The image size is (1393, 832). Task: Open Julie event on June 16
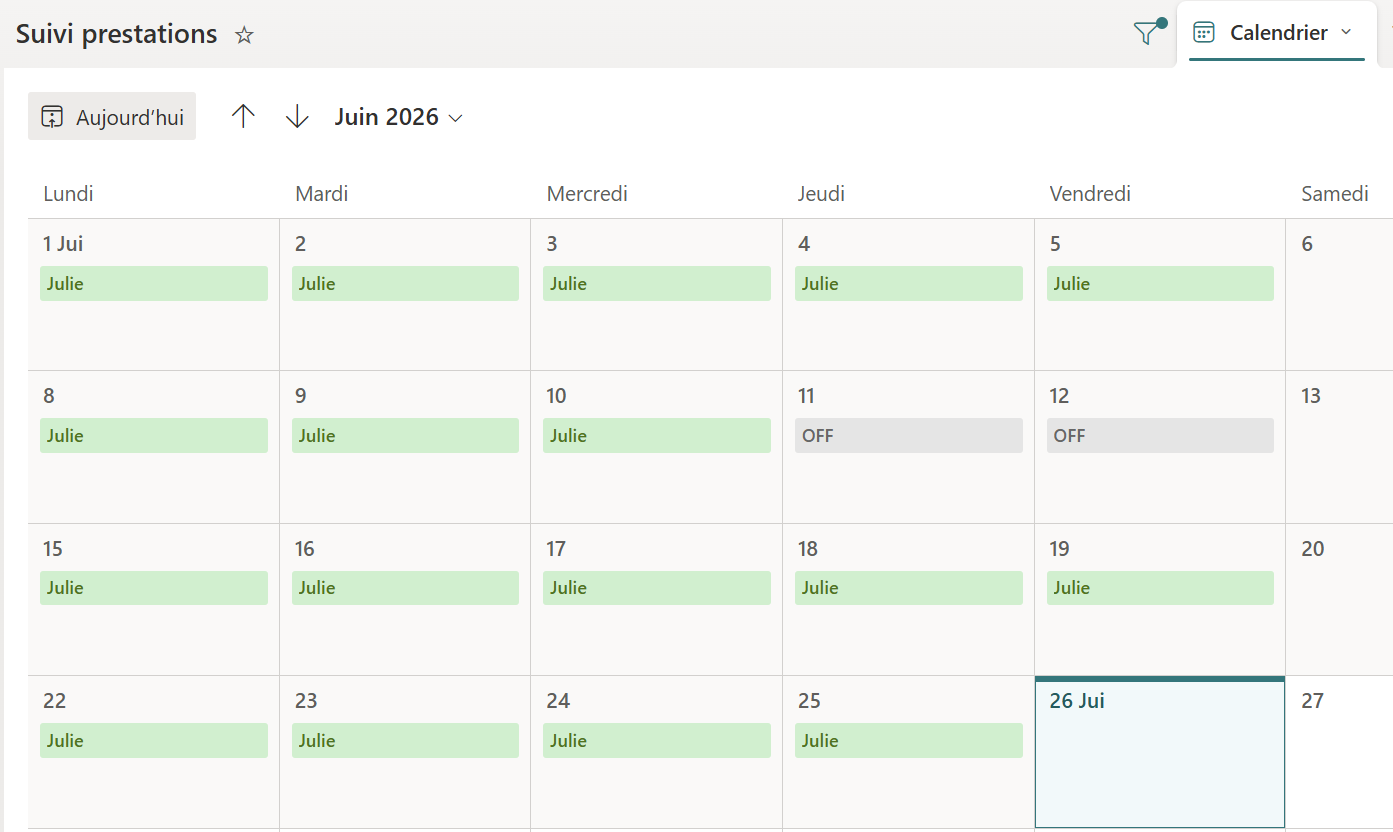(405, 587)
